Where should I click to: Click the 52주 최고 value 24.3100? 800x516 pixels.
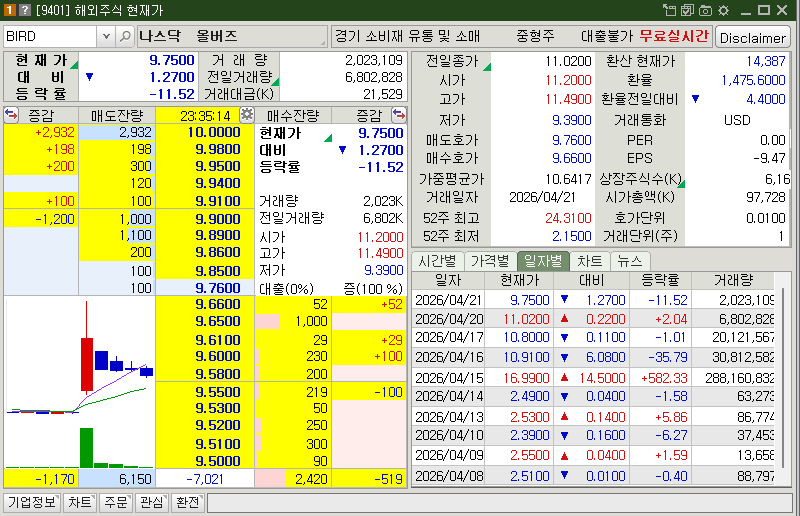(x=568, y=218)
